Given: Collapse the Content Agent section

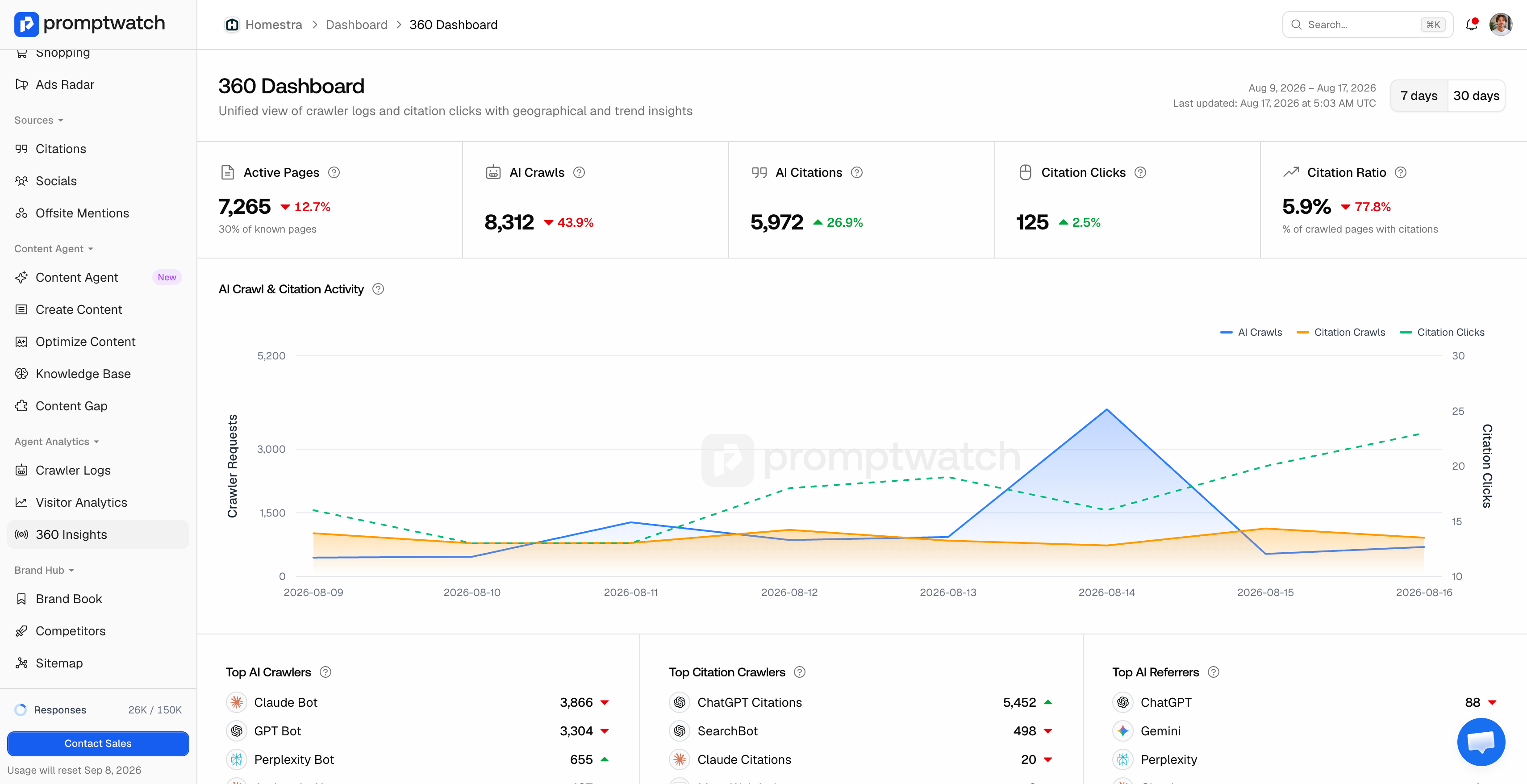Looking at the screenshot, I should tap(54, 249).
